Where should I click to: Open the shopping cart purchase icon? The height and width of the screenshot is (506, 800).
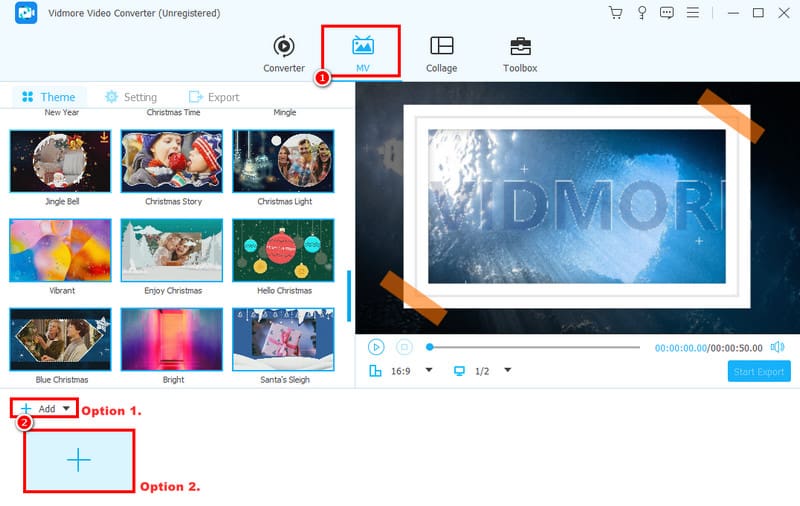(615, 13)
